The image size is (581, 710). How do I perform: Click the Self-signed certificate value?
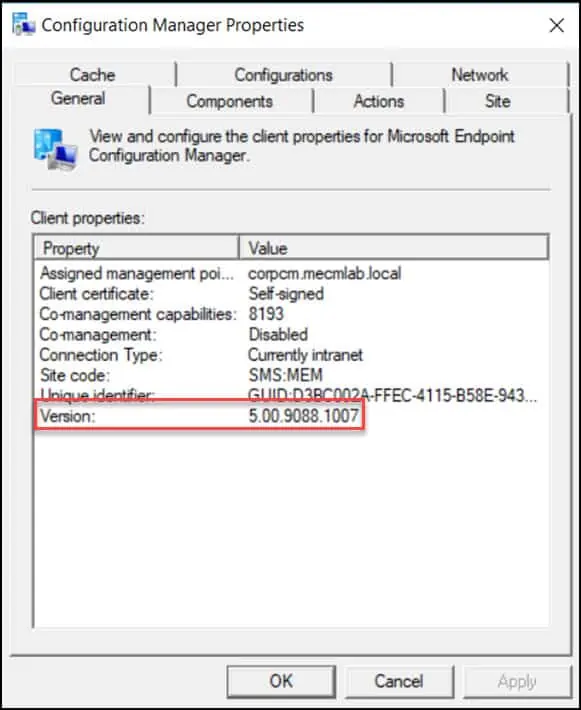[x=286, y=294]
